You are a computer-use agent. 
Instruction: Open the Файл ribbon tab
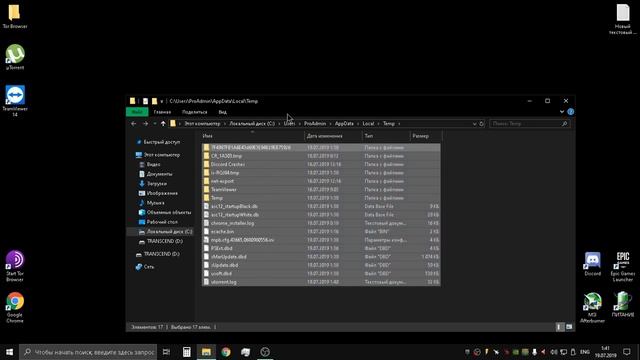click(x=137, y=112)
